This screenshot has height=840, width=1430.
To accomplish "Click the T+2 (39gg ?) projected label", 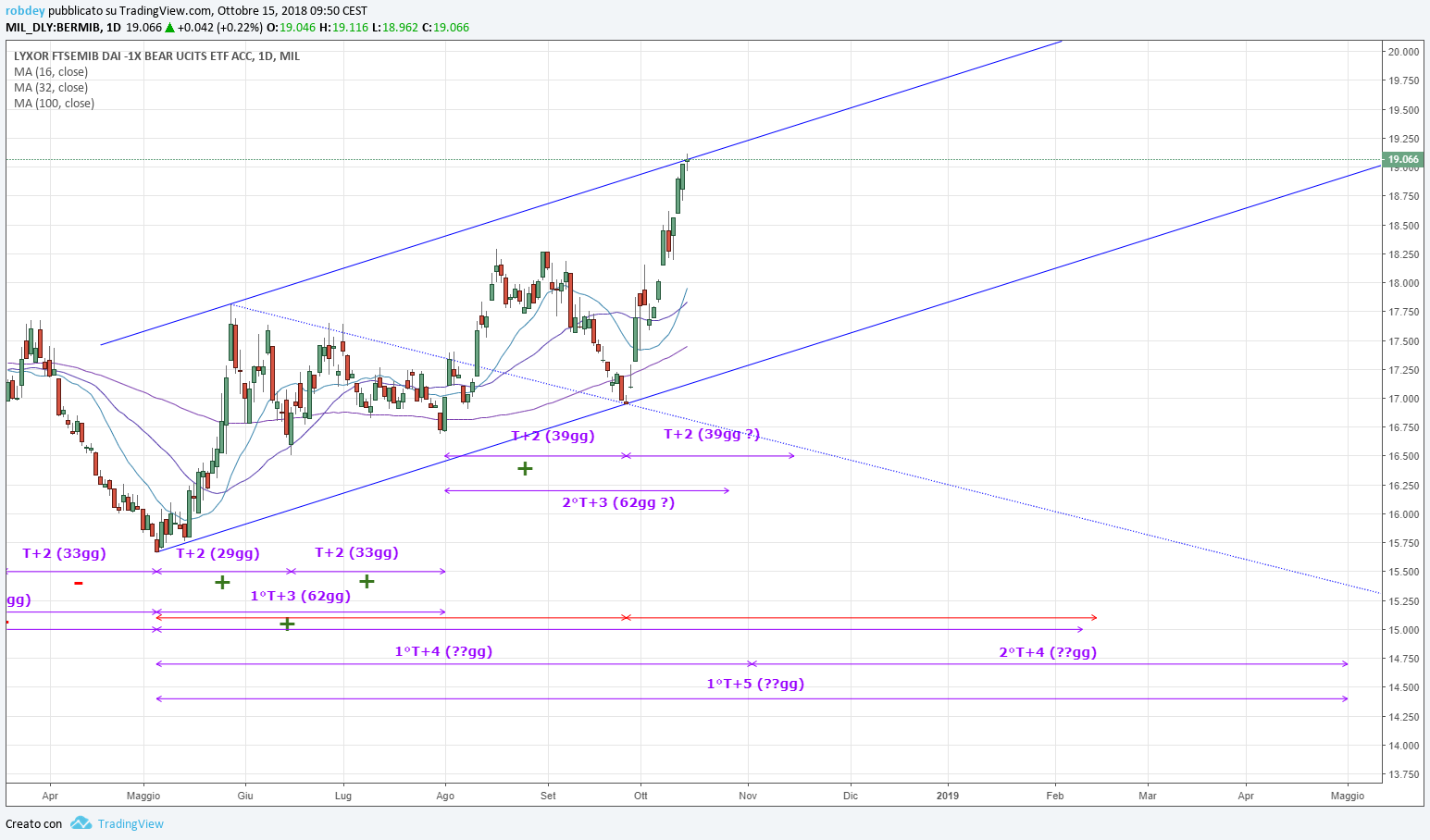I will tap(712, 434).
